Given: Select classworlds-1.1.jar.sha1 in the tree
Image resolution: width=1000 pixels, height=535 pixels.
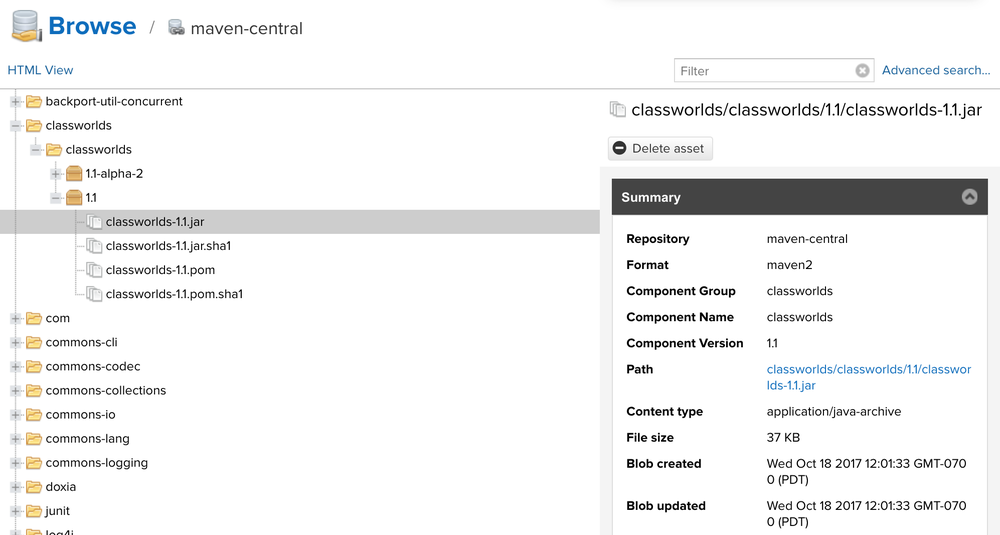Looking at the screenshot, I should point(168,246).
